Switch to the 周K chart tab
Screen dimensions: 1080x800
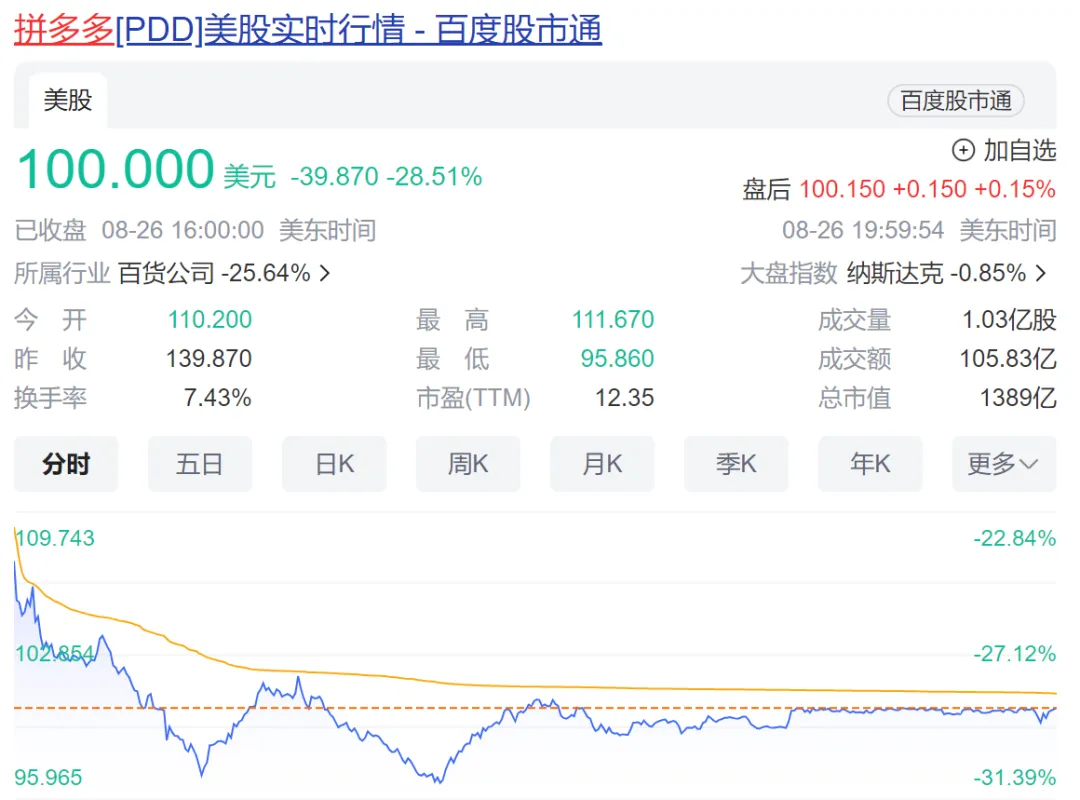(468, 464)
